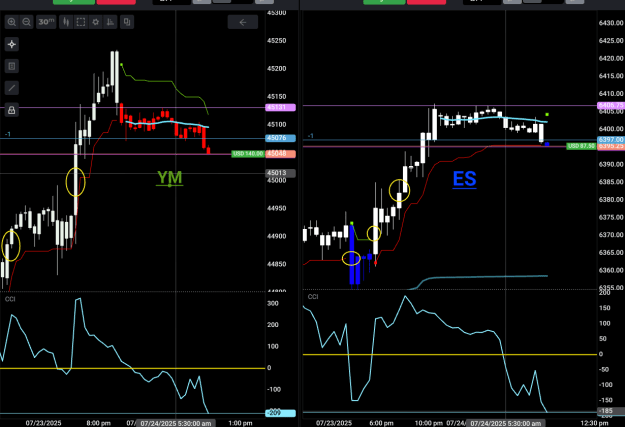This screenshot has width=625, height=427.
Task: Click the 8:00 pm time axis label
Action: tap(98, 423)
